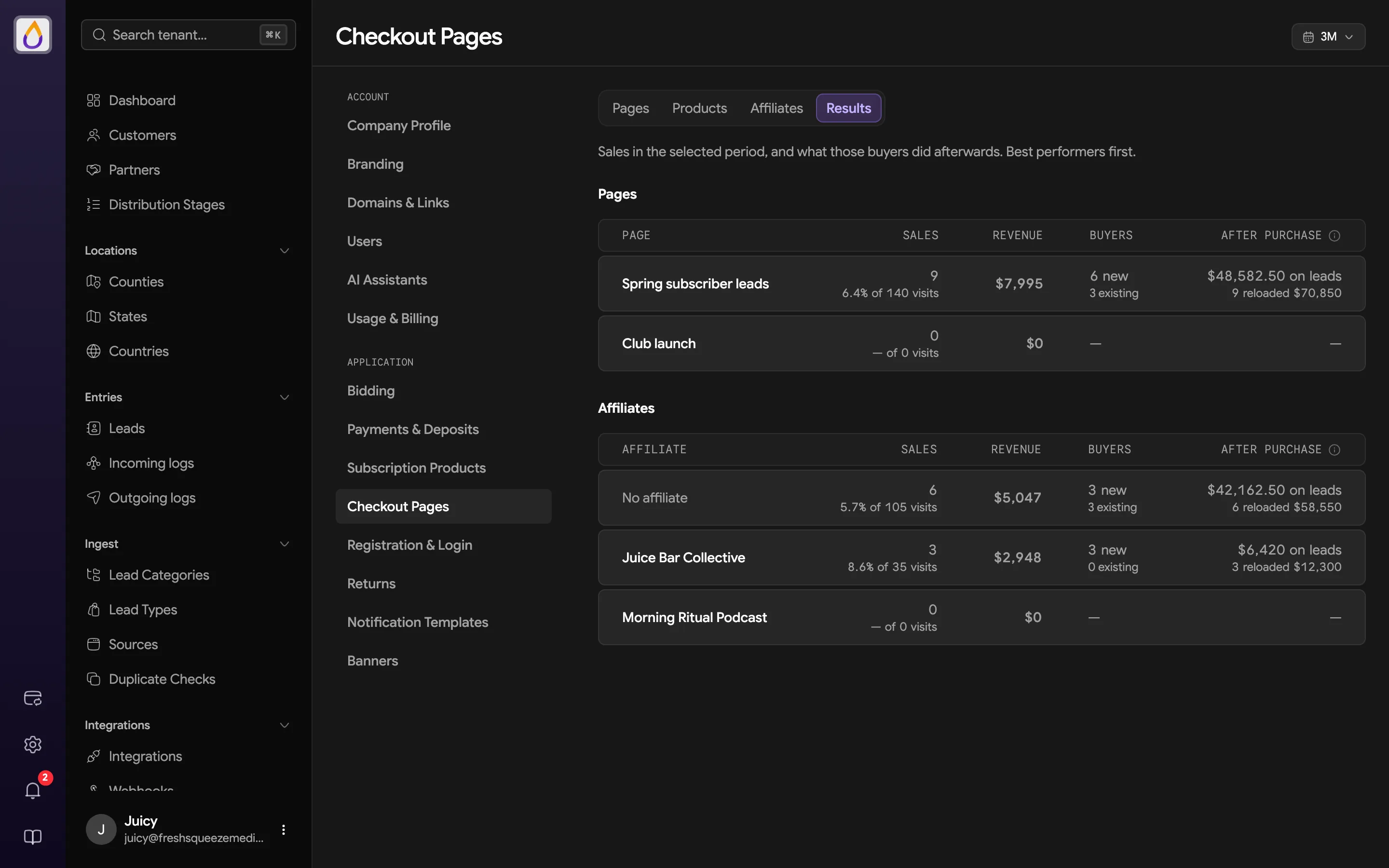This screenshot has width=1389, height=868.
Task: Open the 3M date range dropdown
Action: click(x=1328, y=37)
